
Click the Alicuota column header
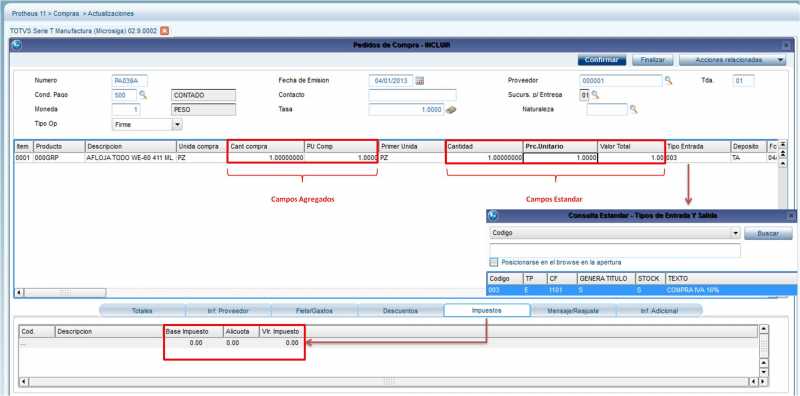pyautogui.click(x=241, y=331)
